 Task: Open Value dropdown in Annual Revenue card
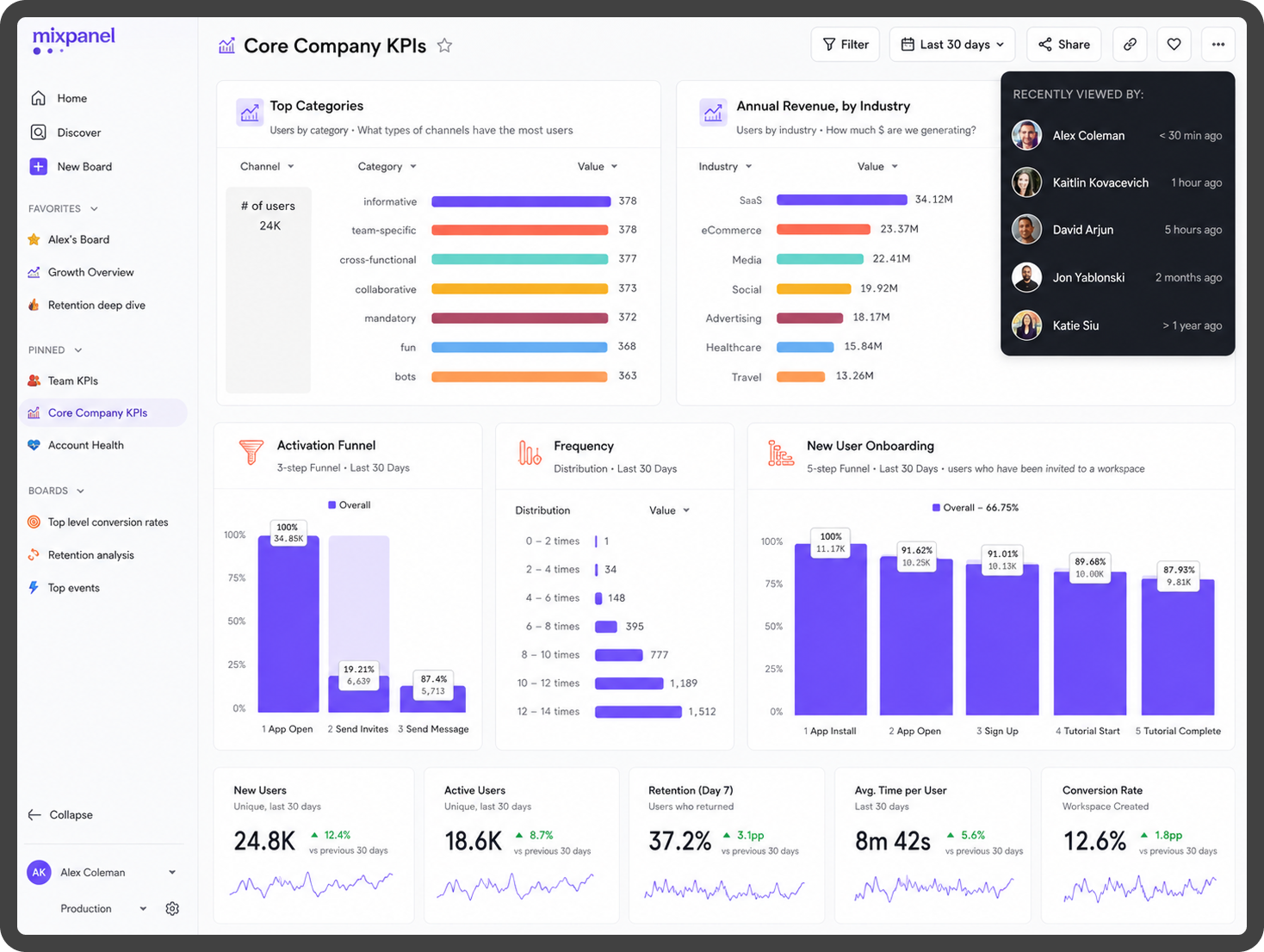tap(877, 166)
